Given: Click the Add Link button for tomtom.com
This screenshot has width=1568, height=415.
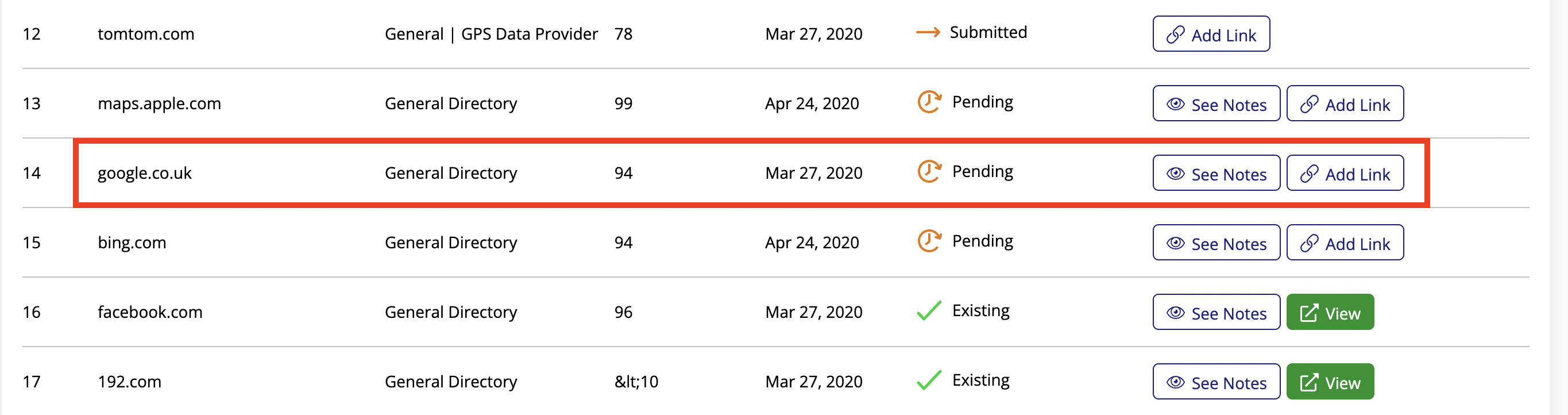Looking at the screenshot, I should click(x=1211, y=34).
